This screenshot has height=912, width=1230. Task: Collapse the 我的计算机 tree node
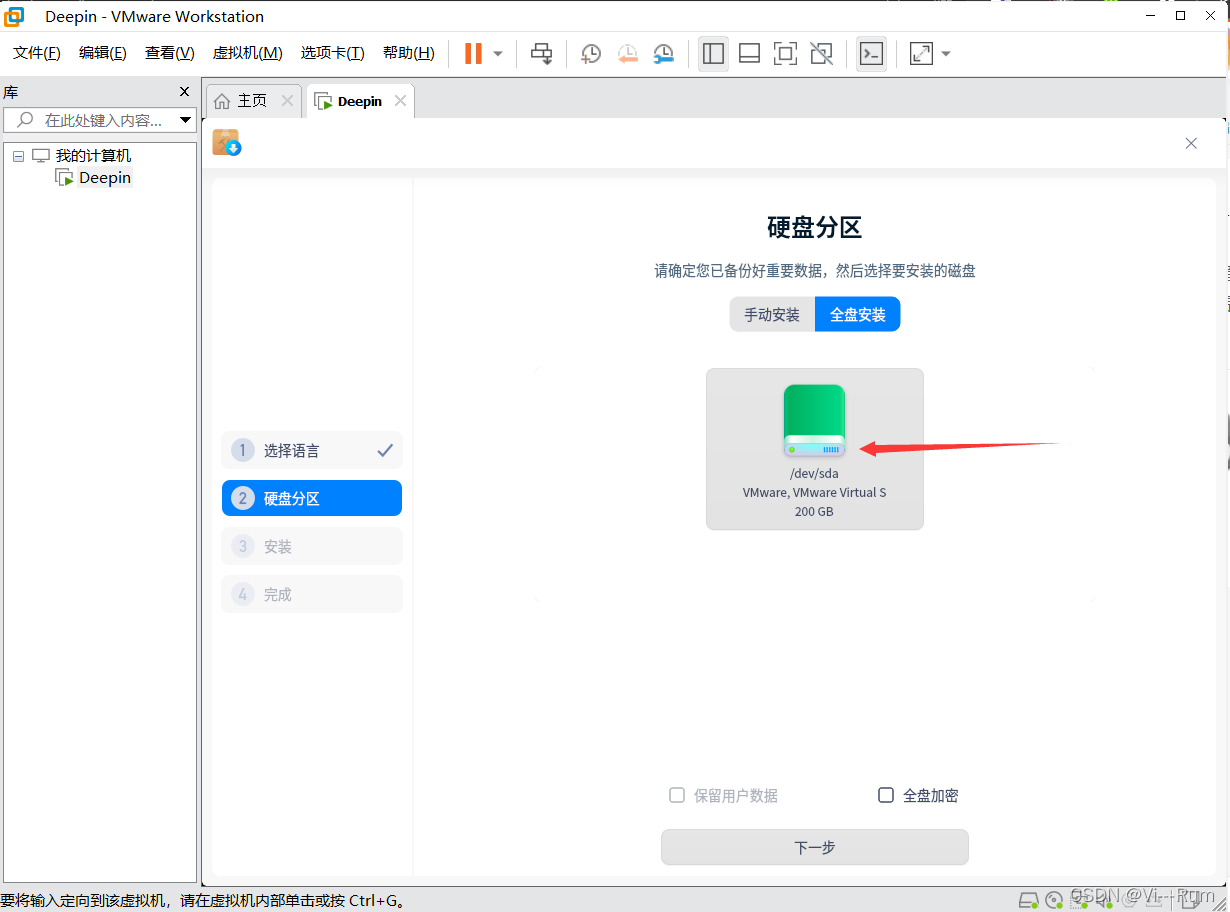tap(19, 156)
